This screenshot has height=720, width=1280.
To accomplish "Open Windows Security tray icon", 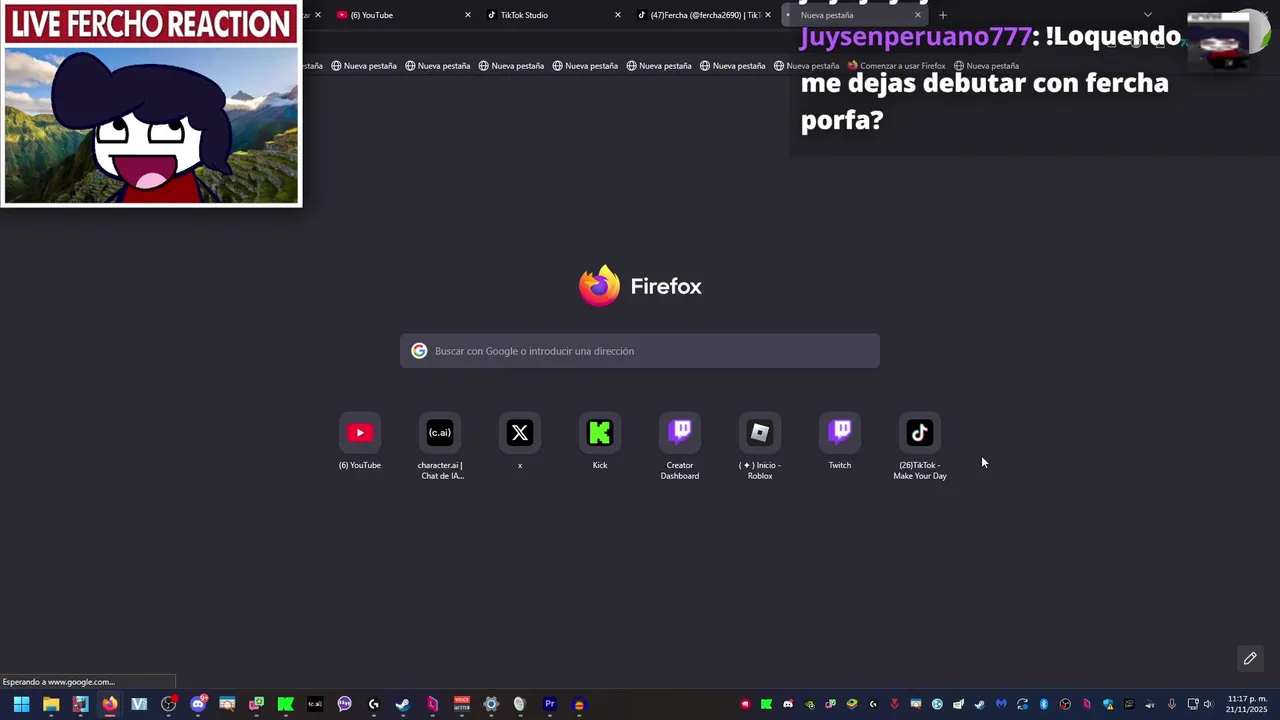I will point(1108,705).
